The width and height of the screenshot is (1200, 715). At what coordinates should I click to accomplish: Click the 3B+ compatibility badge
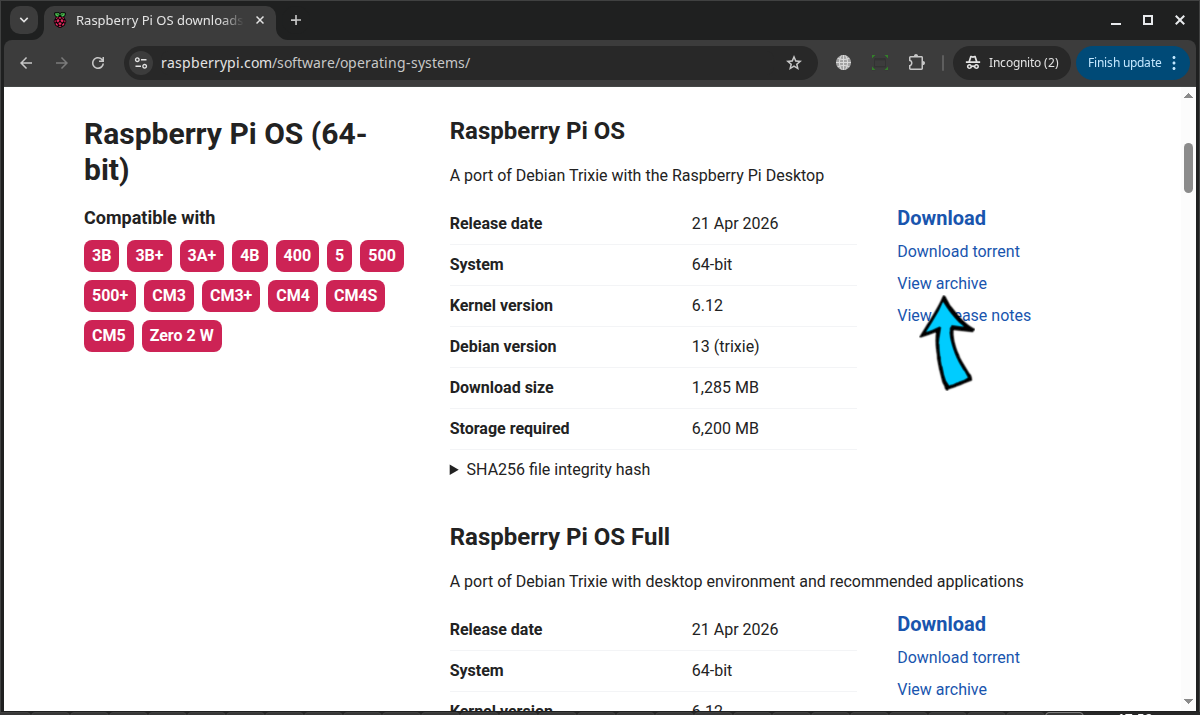[150, 255]
